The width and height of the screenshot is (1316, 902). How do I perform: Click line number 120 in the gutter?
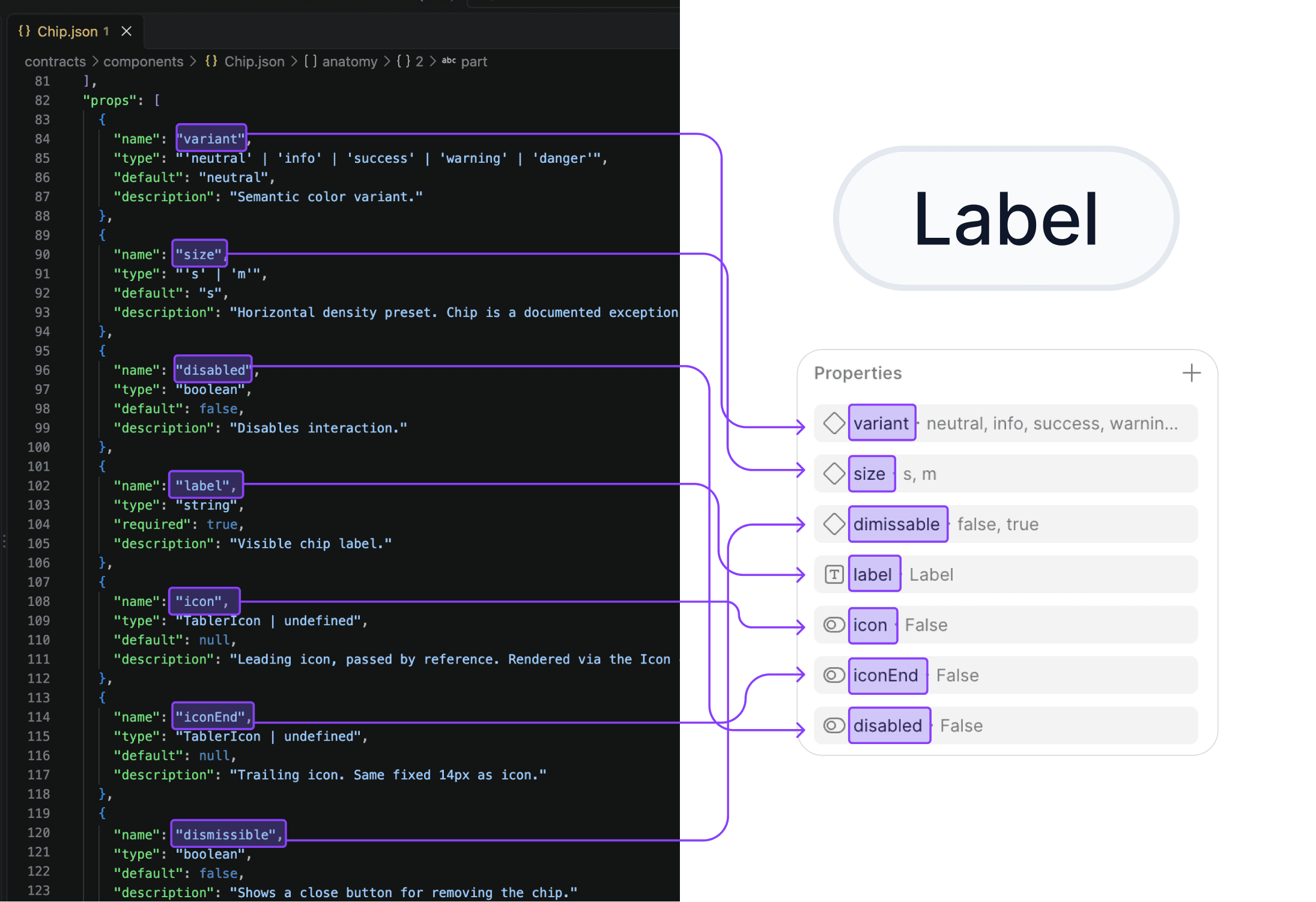(38, 833)
